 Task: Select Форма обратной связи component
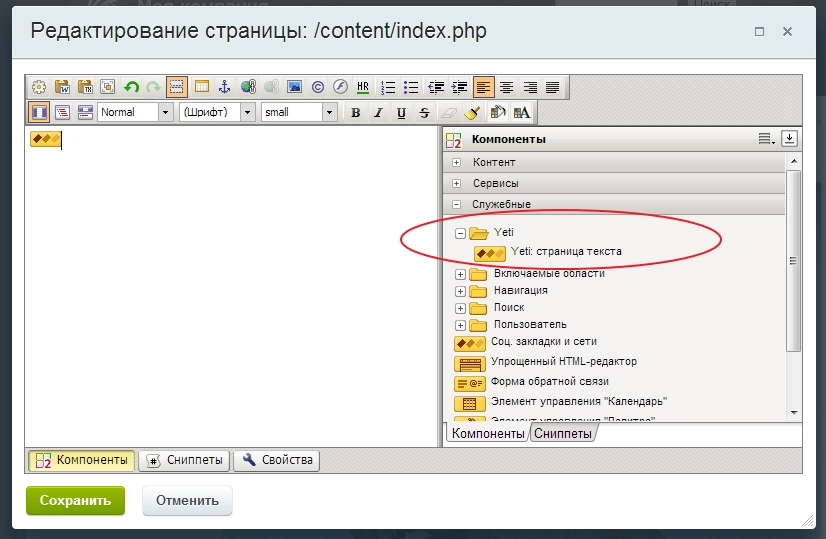531,383
